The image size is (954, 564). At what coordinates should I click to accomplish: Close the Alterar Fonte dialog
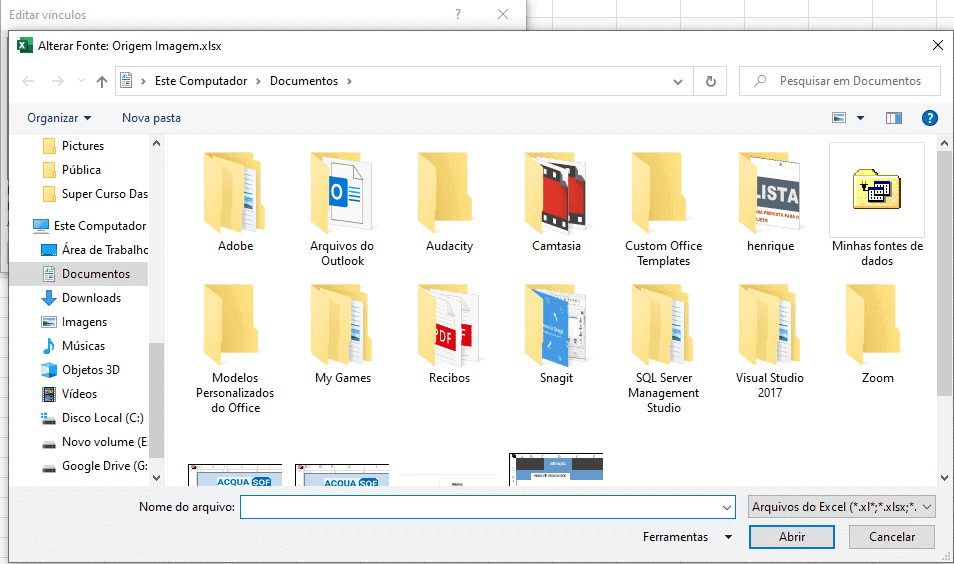938,46
